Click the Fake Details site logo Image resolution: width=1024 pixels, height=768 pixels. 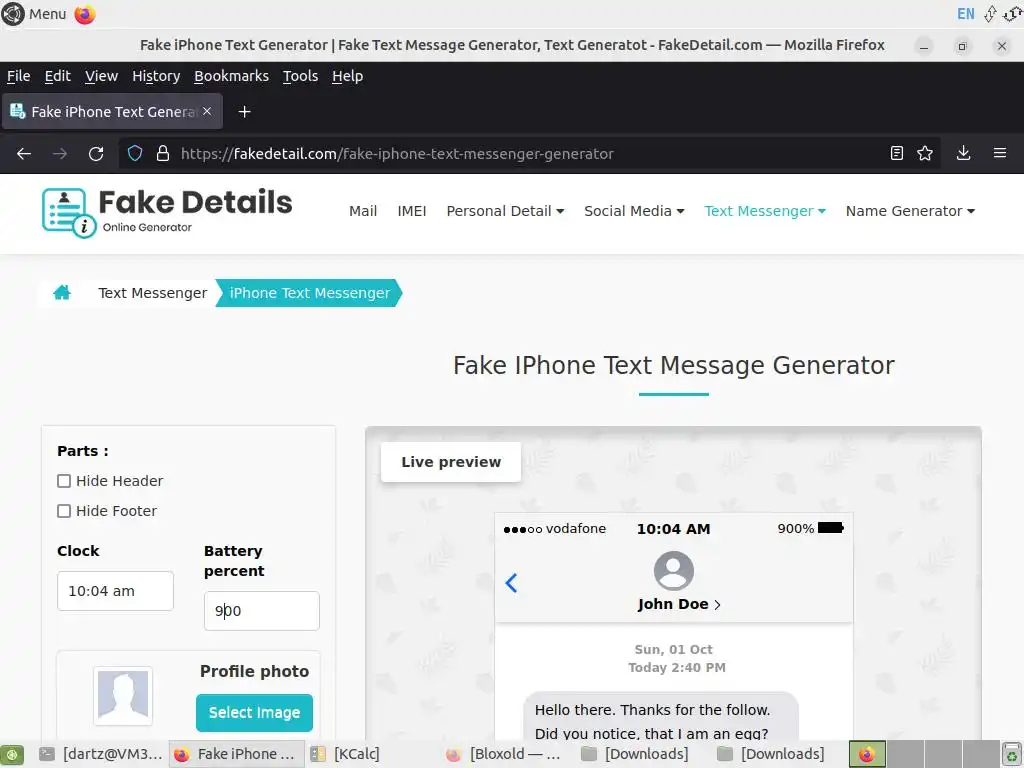pos(167,212)
